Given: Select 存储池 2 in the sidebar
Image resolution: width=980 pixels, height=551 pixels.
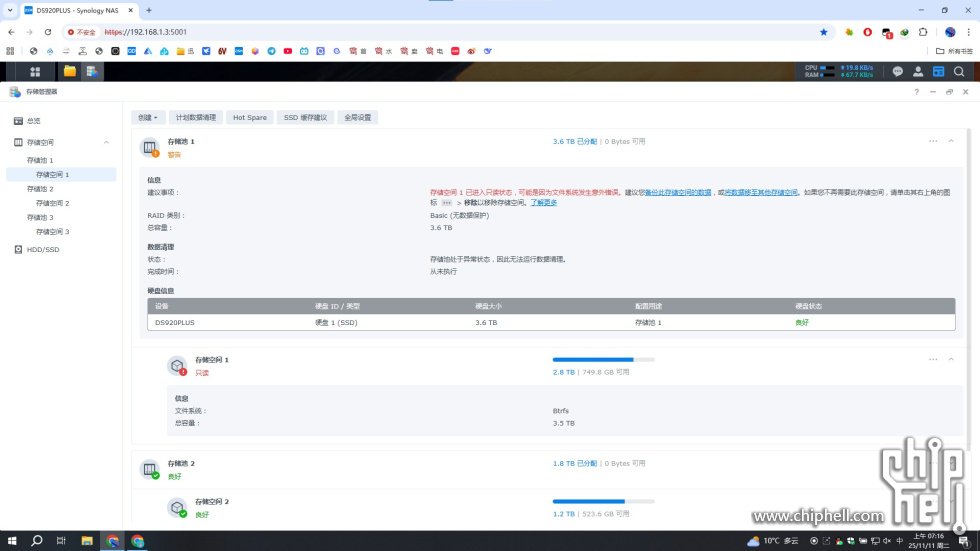Looking at the screenshot, I should pyautogui.click(x=61, y=189).
